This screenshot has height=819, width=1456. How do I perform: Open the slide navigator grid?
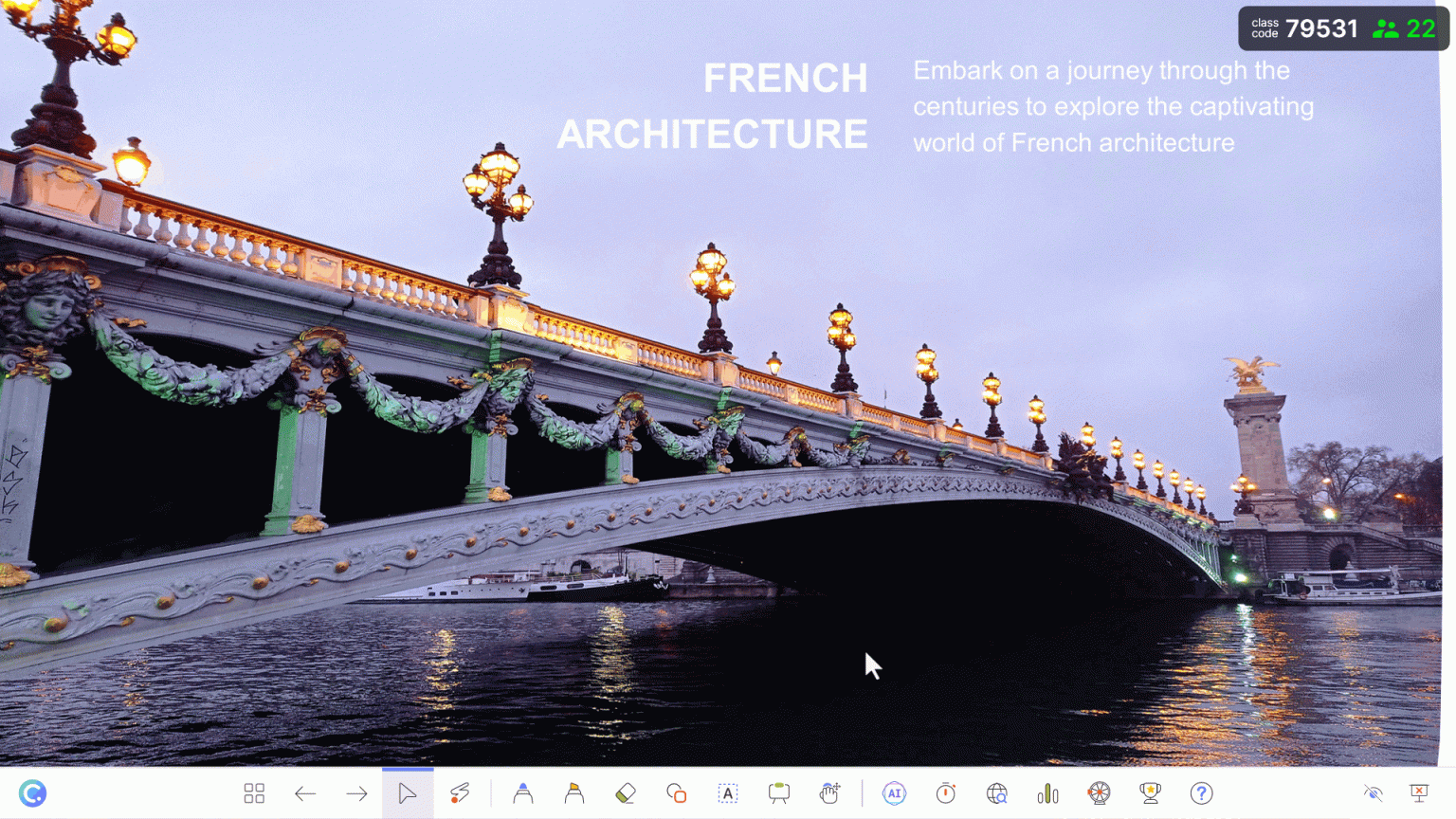tap(253, 793)
